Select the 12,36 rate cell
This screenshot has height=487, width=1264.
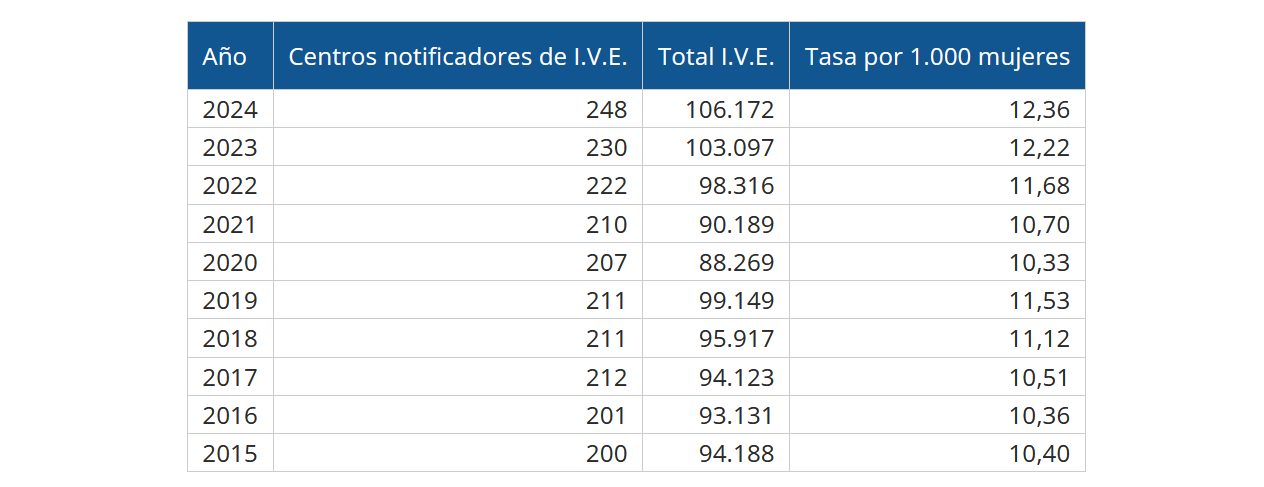pos(1039,109)
